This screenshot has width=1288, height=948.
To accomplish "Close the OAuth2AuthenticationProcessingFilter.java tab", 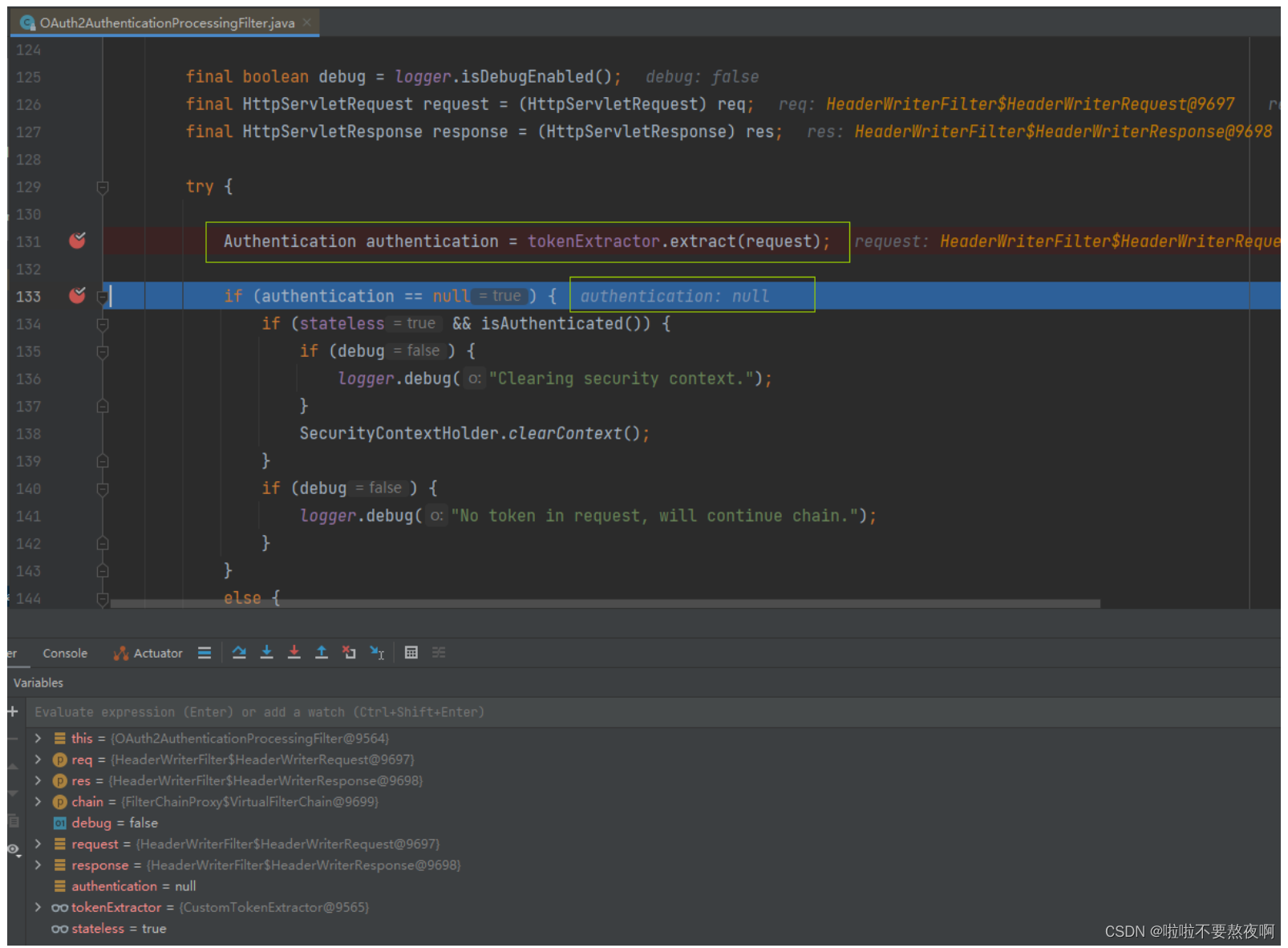I will pyautogui.click(x=307, y=22).
